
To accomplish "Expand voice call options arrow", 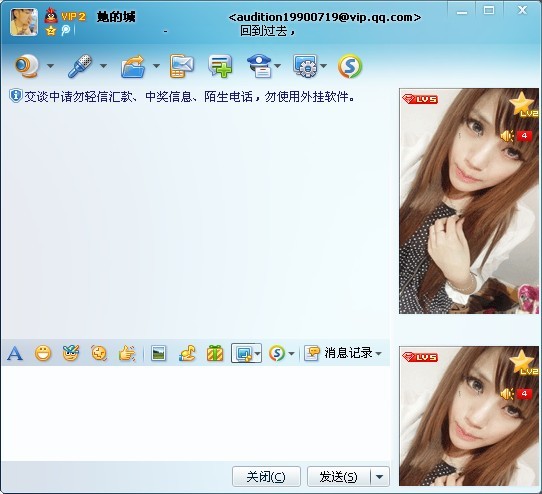I will pyautogui.click(x=103, y=66).
